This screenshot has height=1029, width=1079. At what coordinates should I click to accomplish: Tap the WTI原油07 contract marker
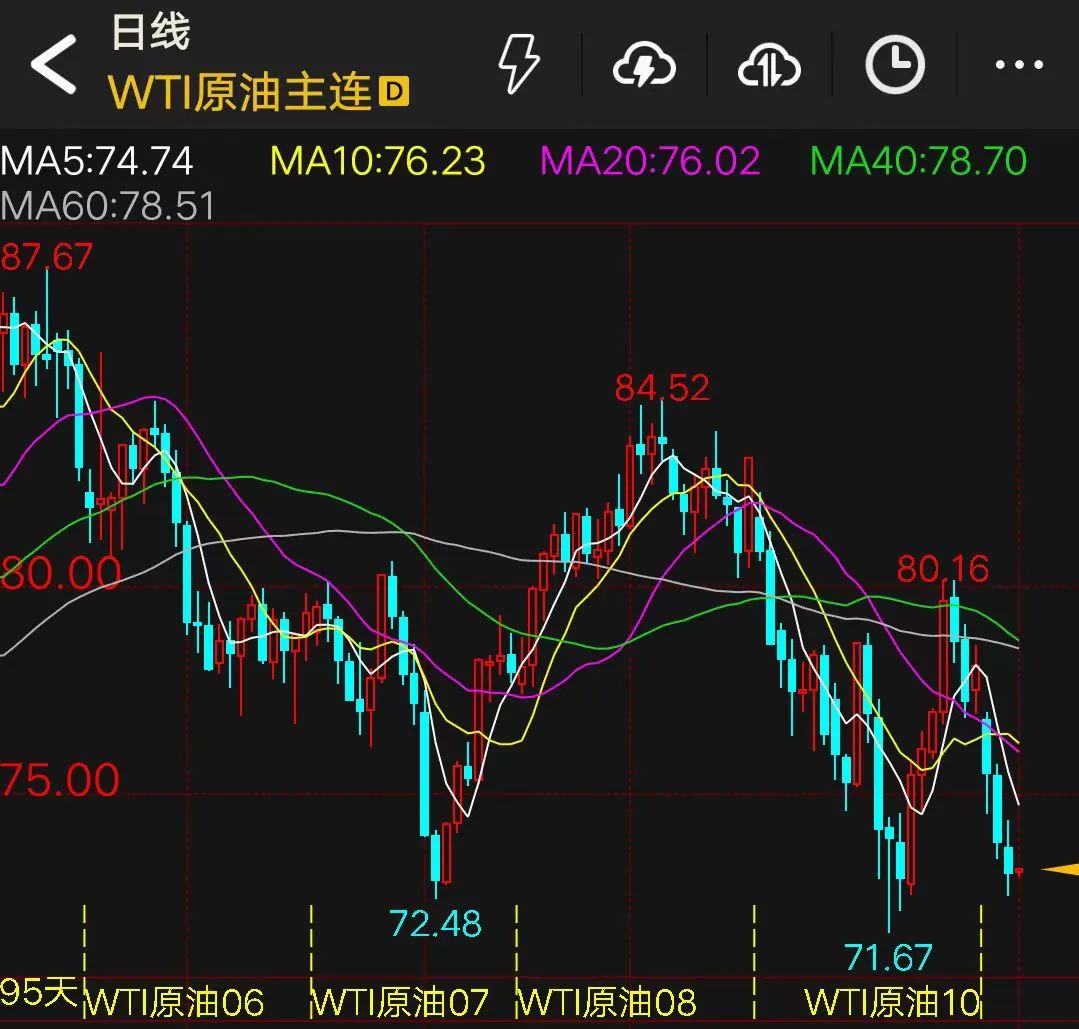(402, 1001)
